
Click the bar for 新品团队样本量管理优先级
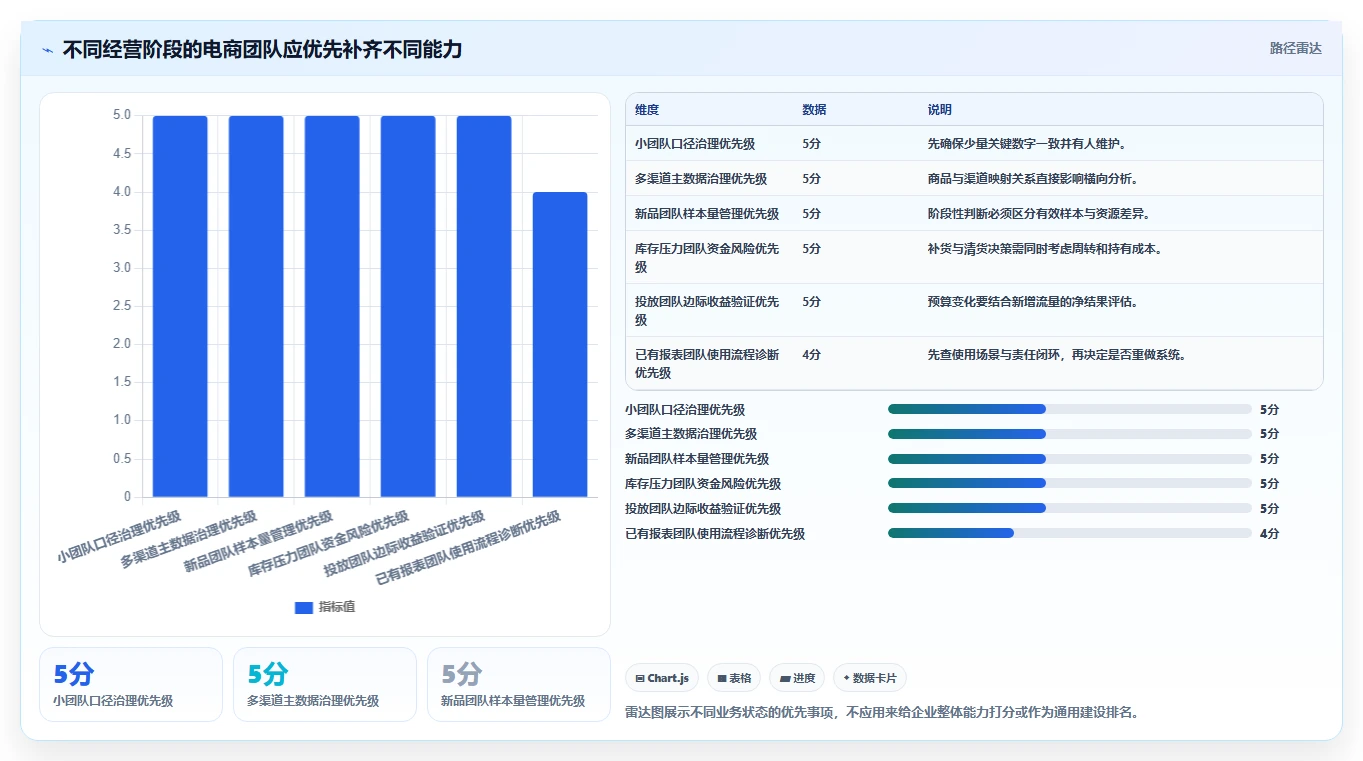click(x=332, y=306)
